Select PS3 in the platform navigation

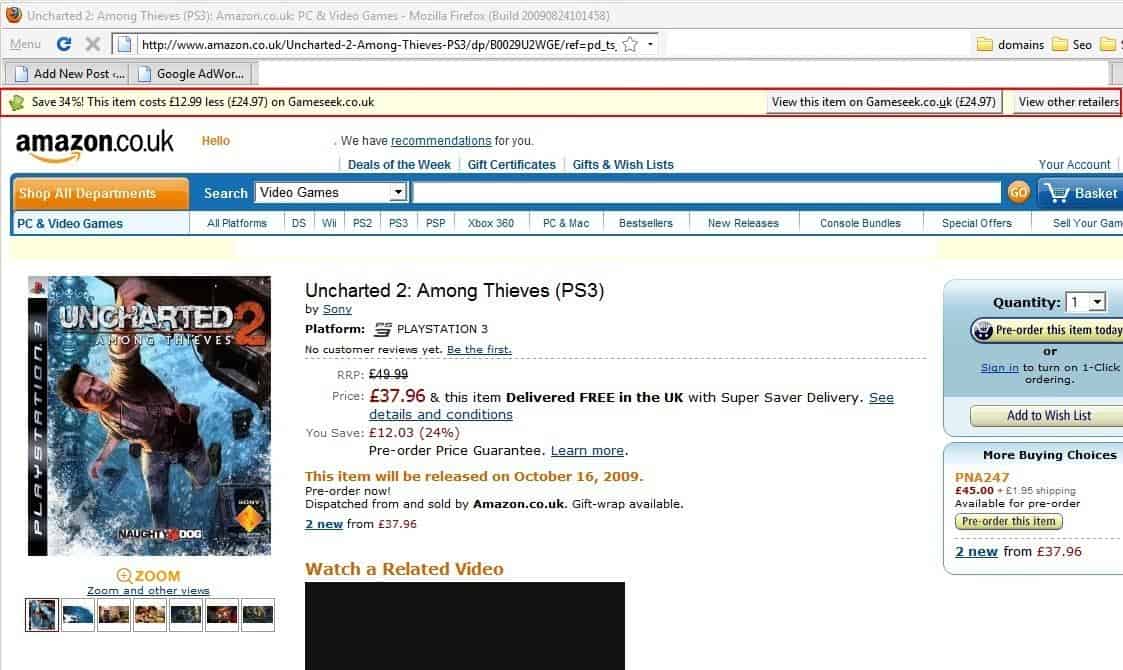[398, 223]
